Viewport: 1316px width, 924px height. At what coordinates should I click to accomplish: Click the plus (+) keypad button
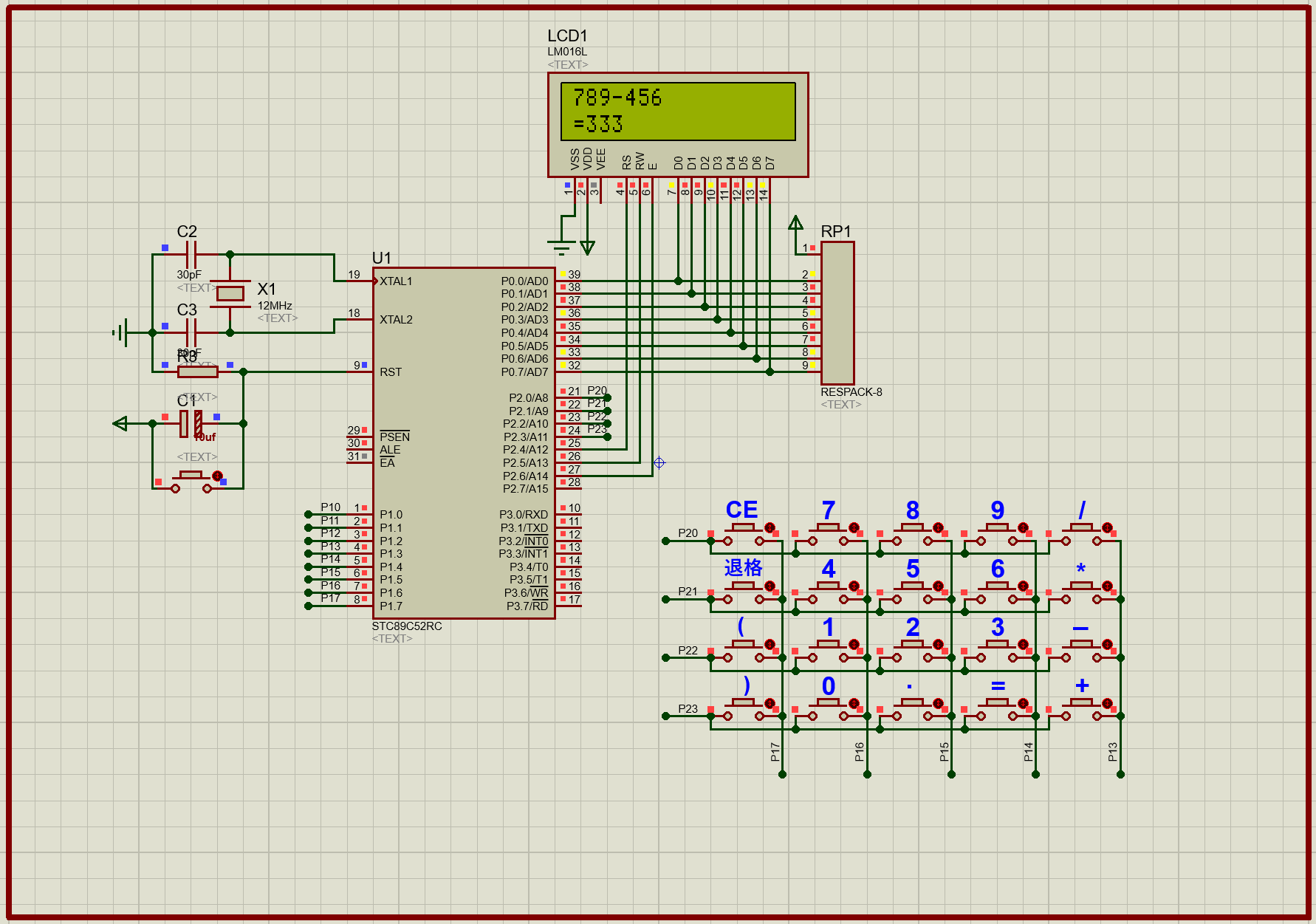[1081, 709]
